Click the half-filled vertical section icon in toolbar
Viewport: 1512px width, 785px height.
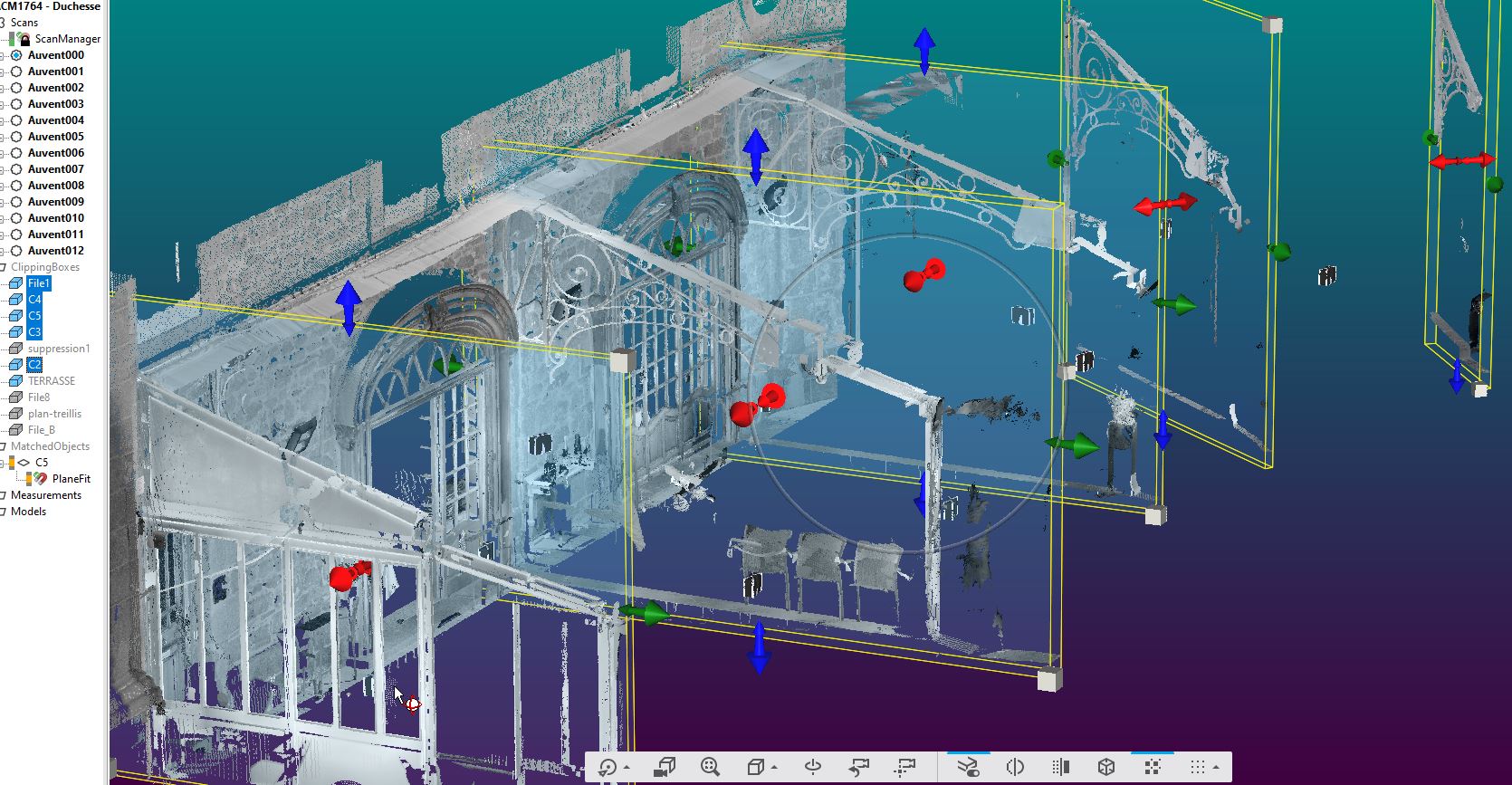pos(1061,767)
